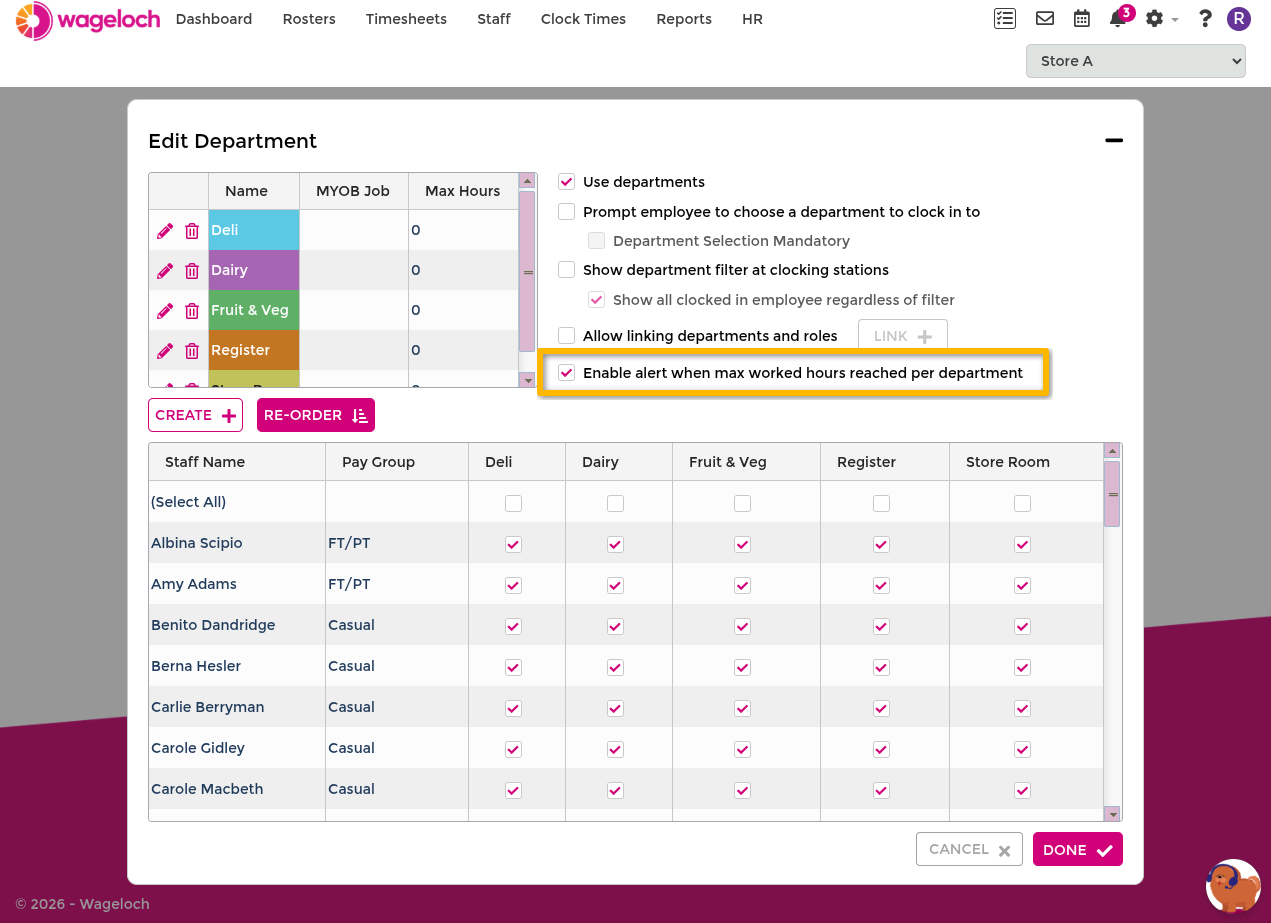Uncheck Albina Scipio's Deli checkbox

(x=513, y=544)
